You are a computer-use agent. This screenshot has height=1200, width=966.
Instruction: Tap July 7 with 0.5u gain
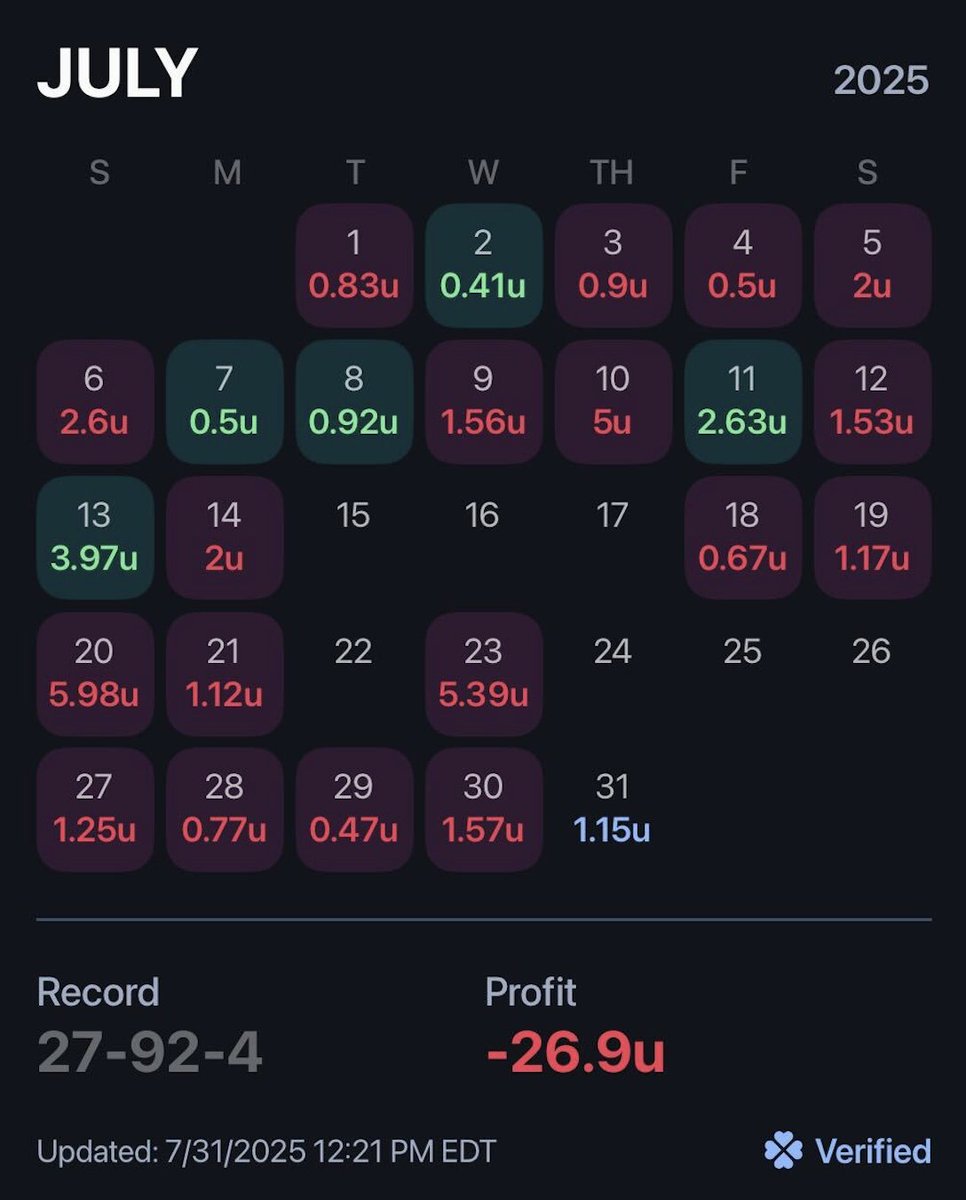224,401
